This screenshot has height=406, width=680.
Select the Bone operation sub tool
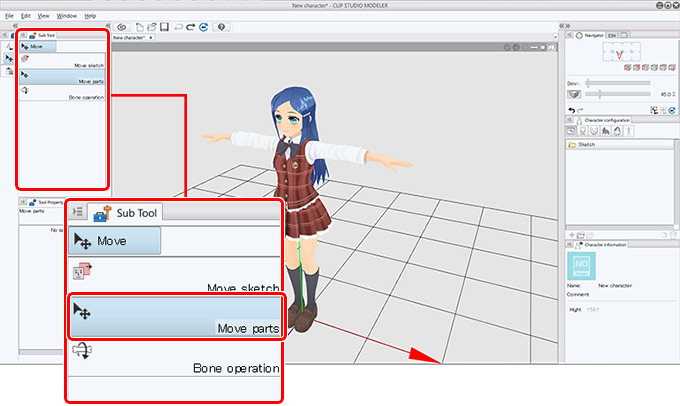tap(62, 93)
